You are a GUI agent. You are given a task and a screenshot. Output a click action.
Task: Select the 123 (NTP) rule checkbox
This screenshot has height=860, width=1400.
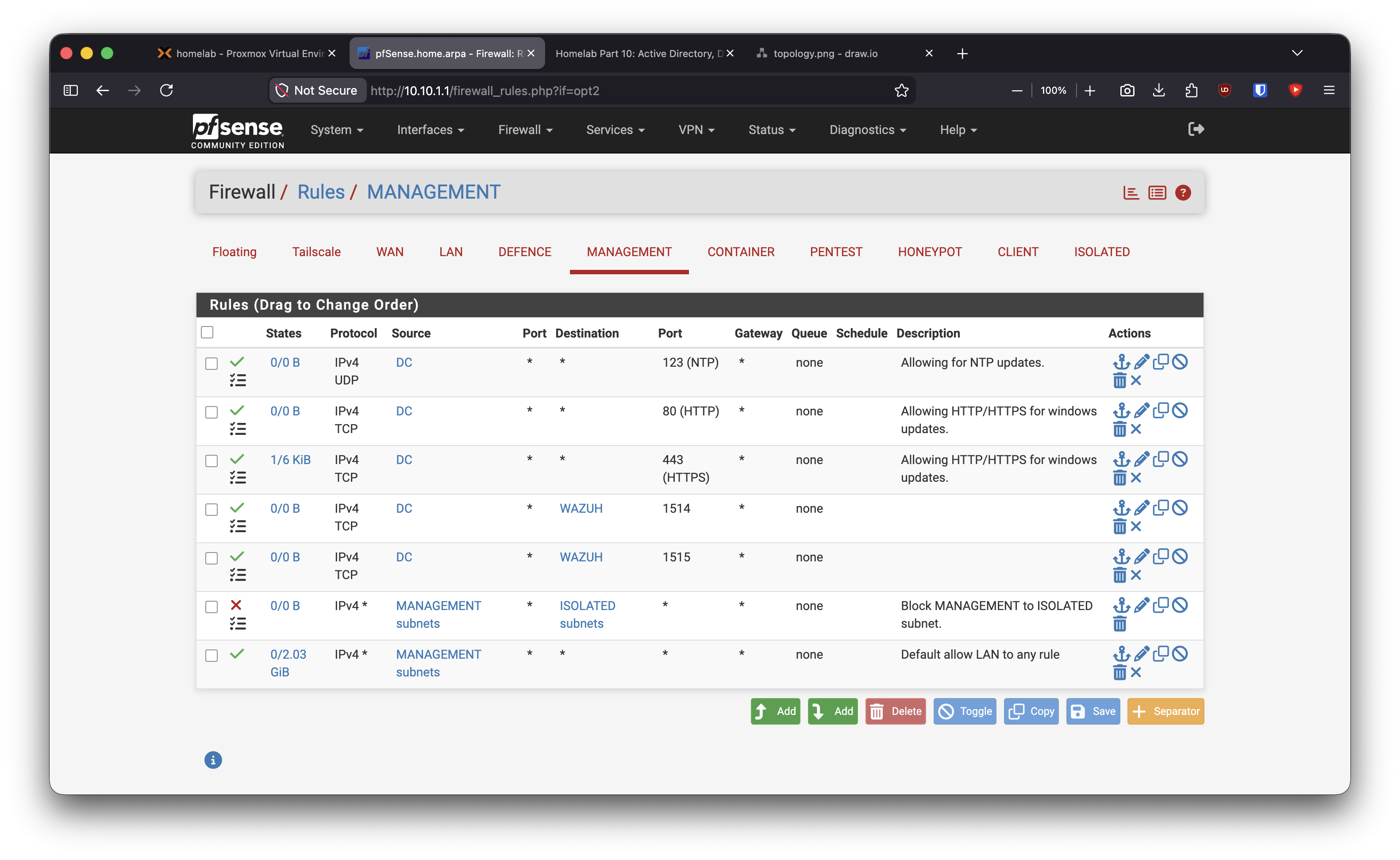point(212,364)
